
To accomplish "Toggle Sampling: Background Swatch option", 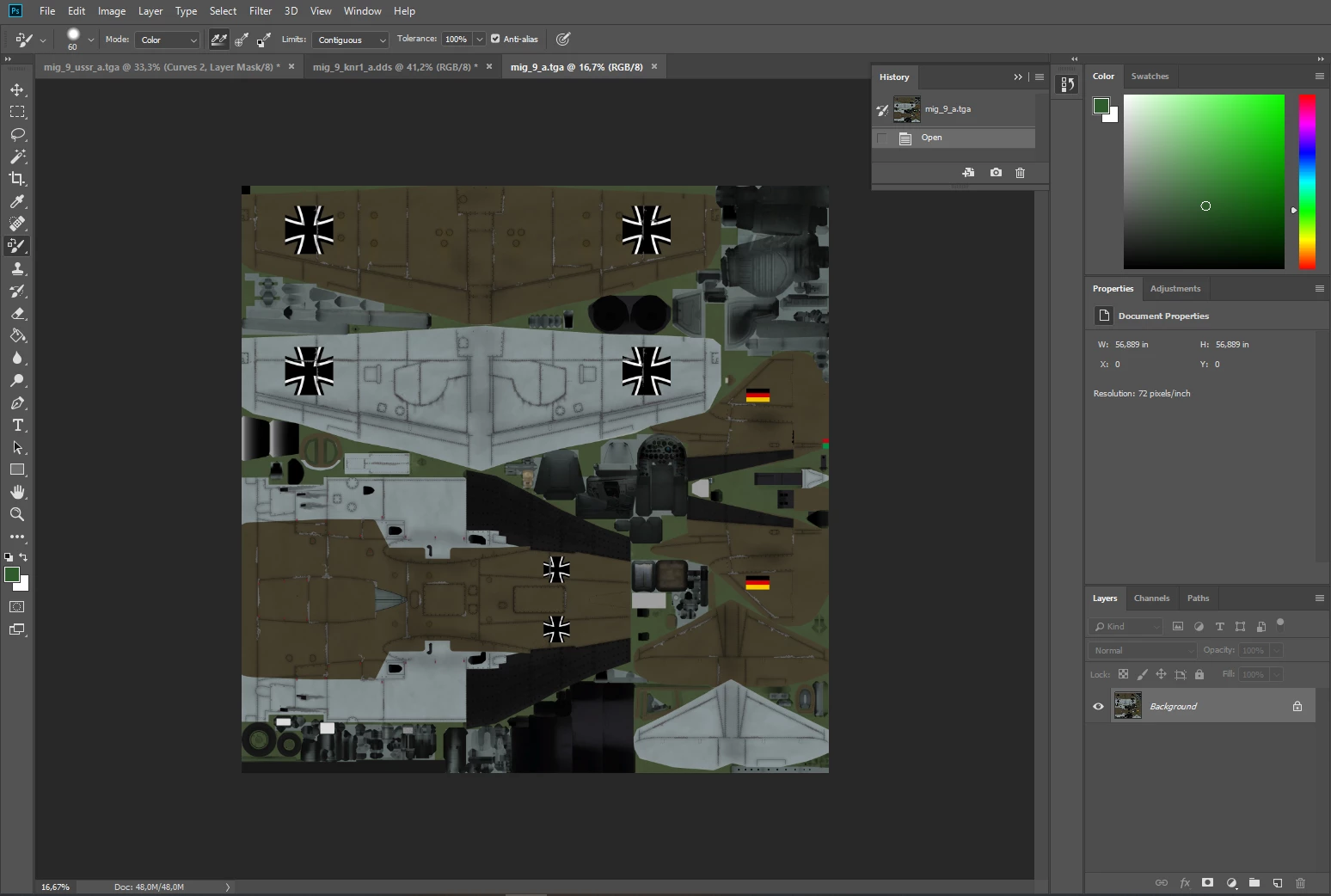I will coord(264,39).
